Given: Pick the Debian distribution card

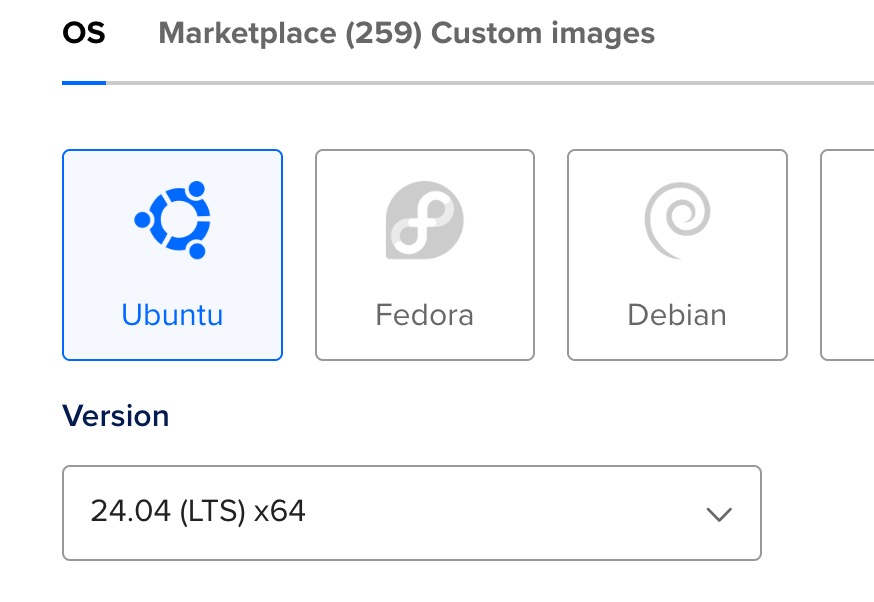Looking at the screenshot, I should (677, 255).
